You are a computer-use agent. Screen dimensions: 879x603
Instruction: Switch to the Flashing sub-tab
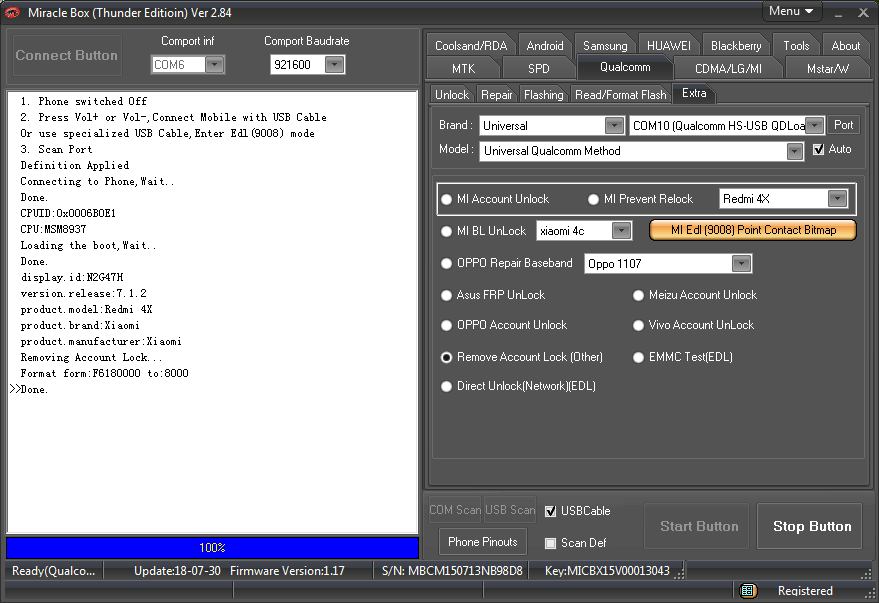point(543,95)
